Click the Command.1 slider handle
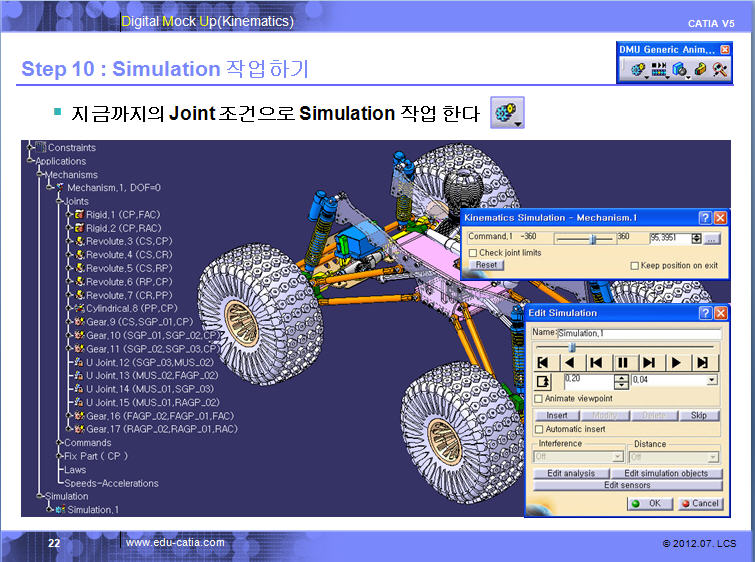Screen dimensions: 755x562 (594, 238)
